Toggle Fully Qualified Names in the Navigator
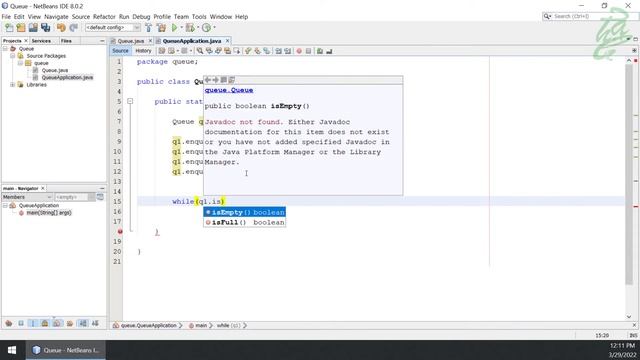 click(70, 323)
